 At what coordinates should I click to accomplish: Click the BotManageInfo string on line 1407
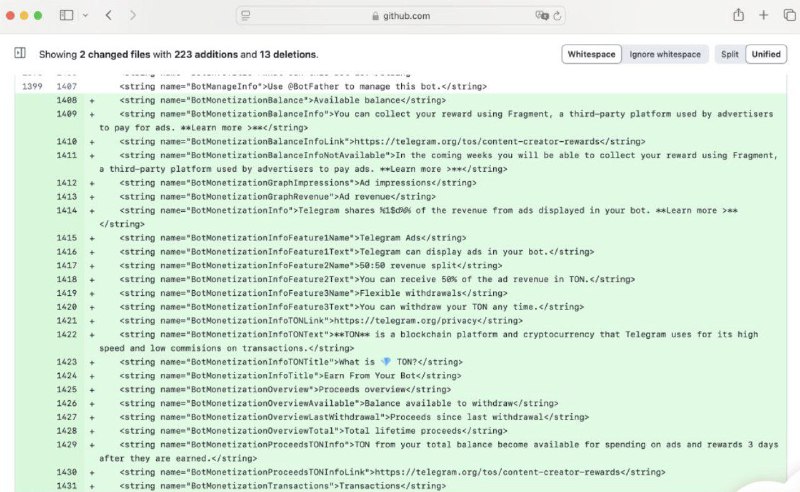[x=303, y=86]
